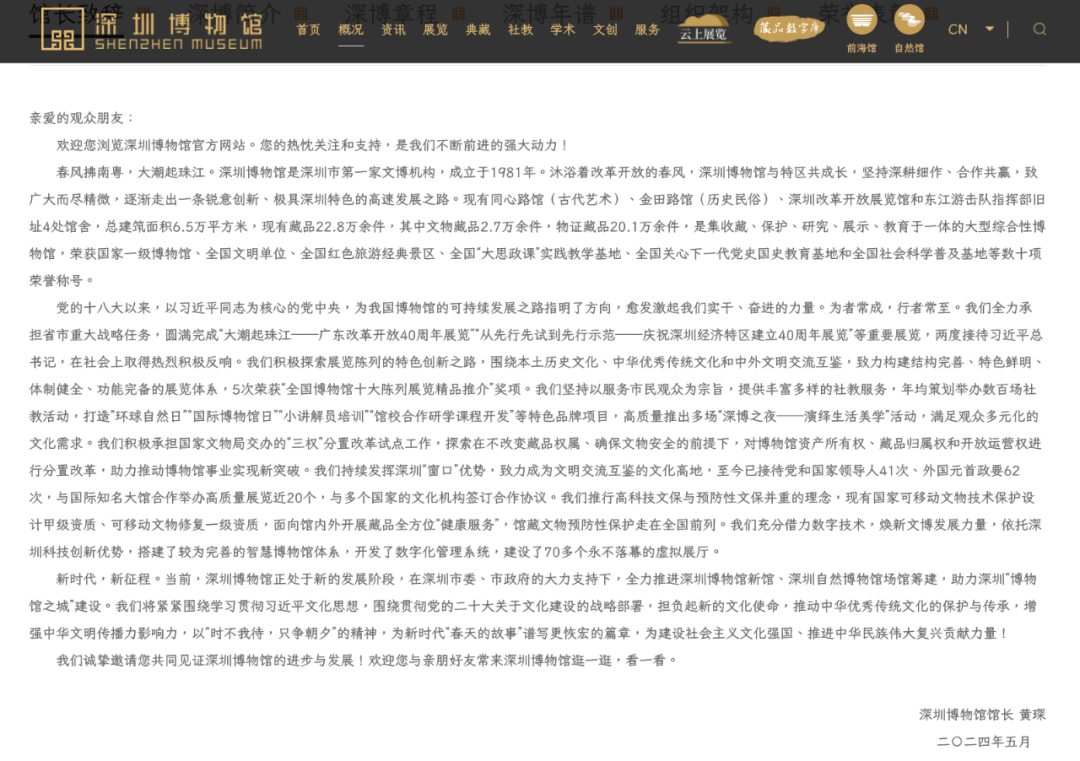Click the Shenzhen Museum logo
1080x761 pixels.
[152, 30]
